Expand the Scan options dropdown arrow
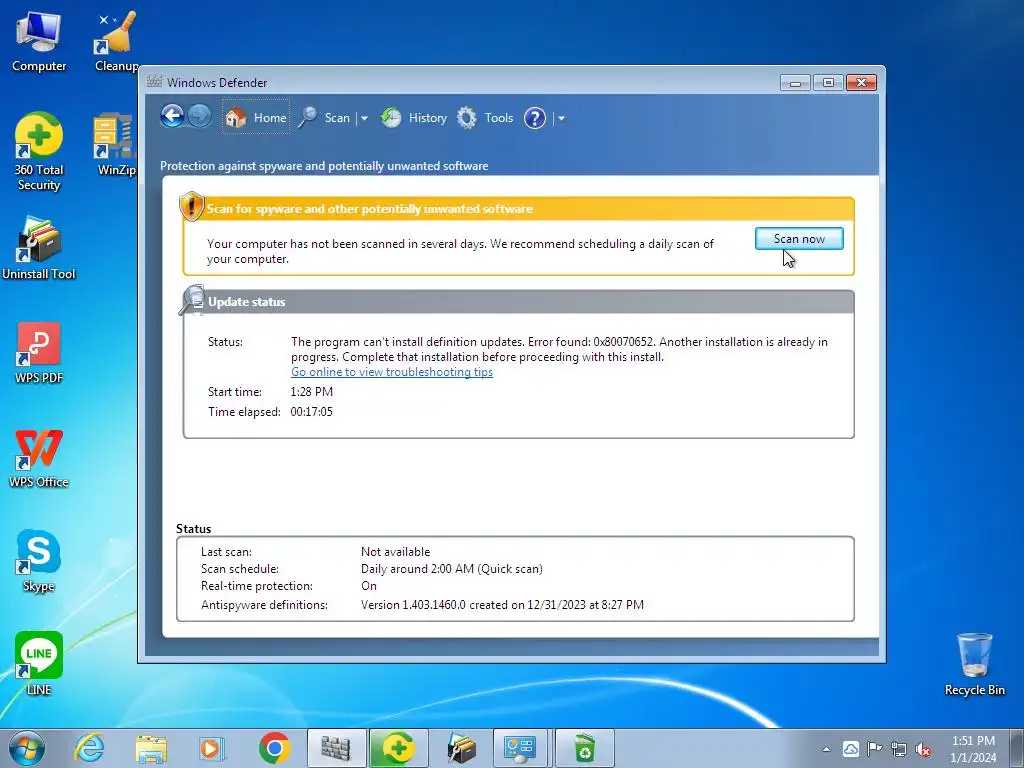The image size is (1024, 768). click(364, 118)
